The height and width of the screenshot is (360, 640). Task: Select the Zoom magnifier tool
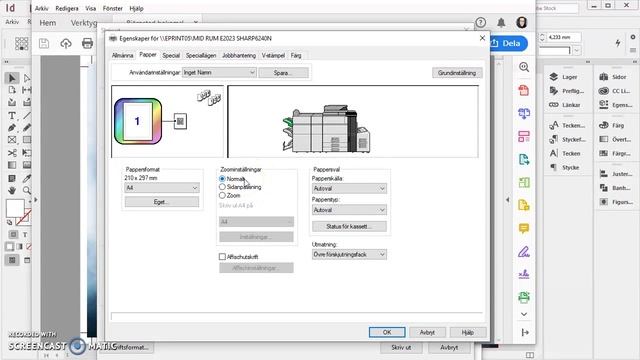point(27,190)
